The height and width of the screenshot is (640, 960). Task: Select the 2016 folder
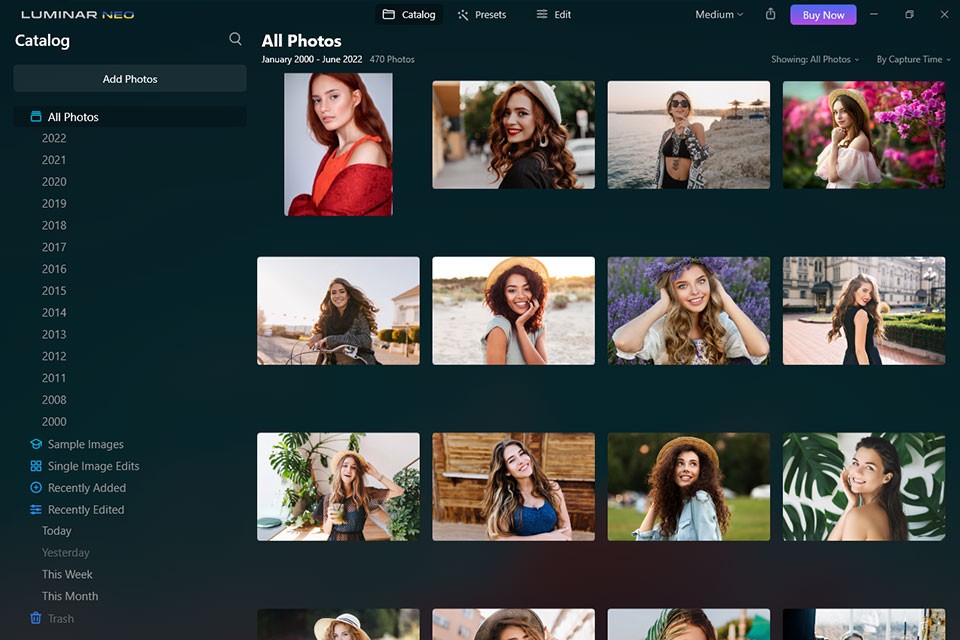(54, 269)
